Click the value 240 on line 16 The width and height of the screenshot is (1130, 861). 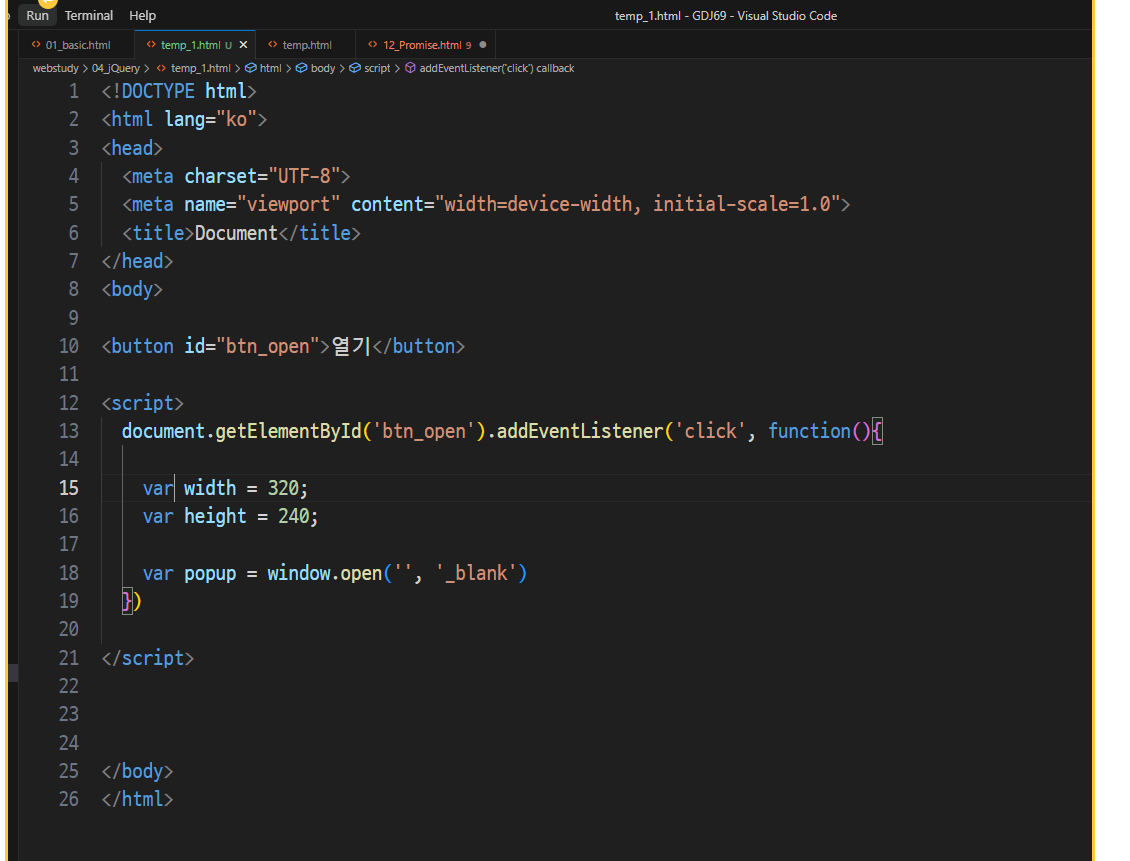tap(294, 516)
